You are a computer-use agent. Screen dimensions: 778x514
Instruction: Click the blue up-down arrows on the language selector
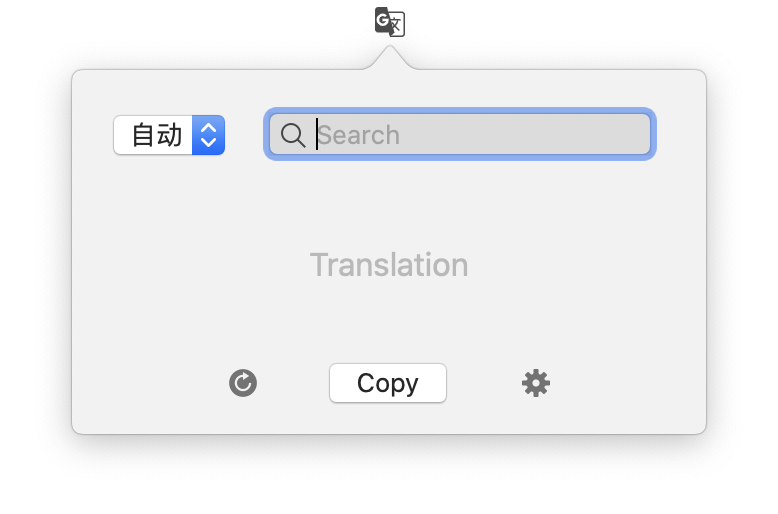(208, 135)
